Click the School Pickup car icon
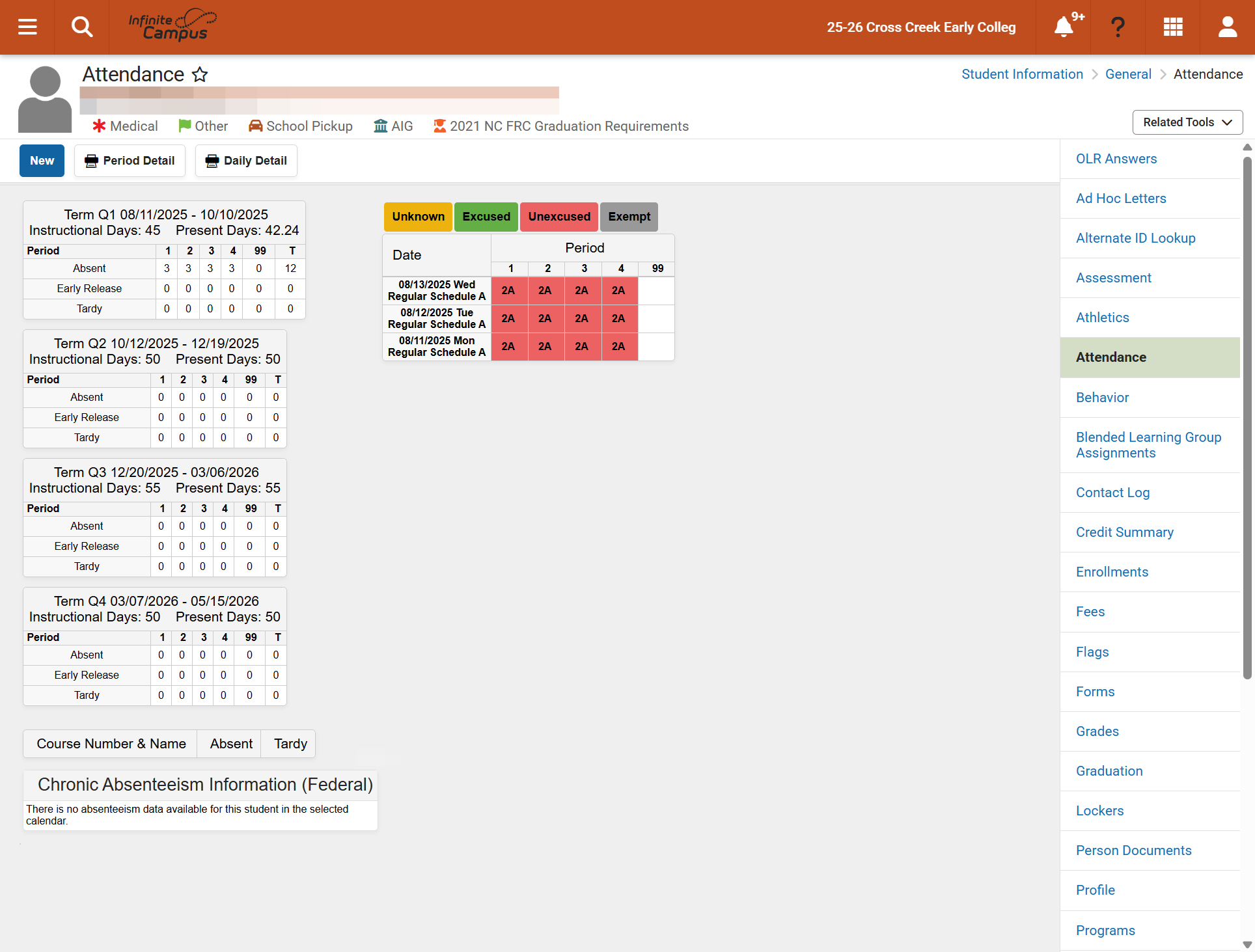1255x952 pixels. 256,126
